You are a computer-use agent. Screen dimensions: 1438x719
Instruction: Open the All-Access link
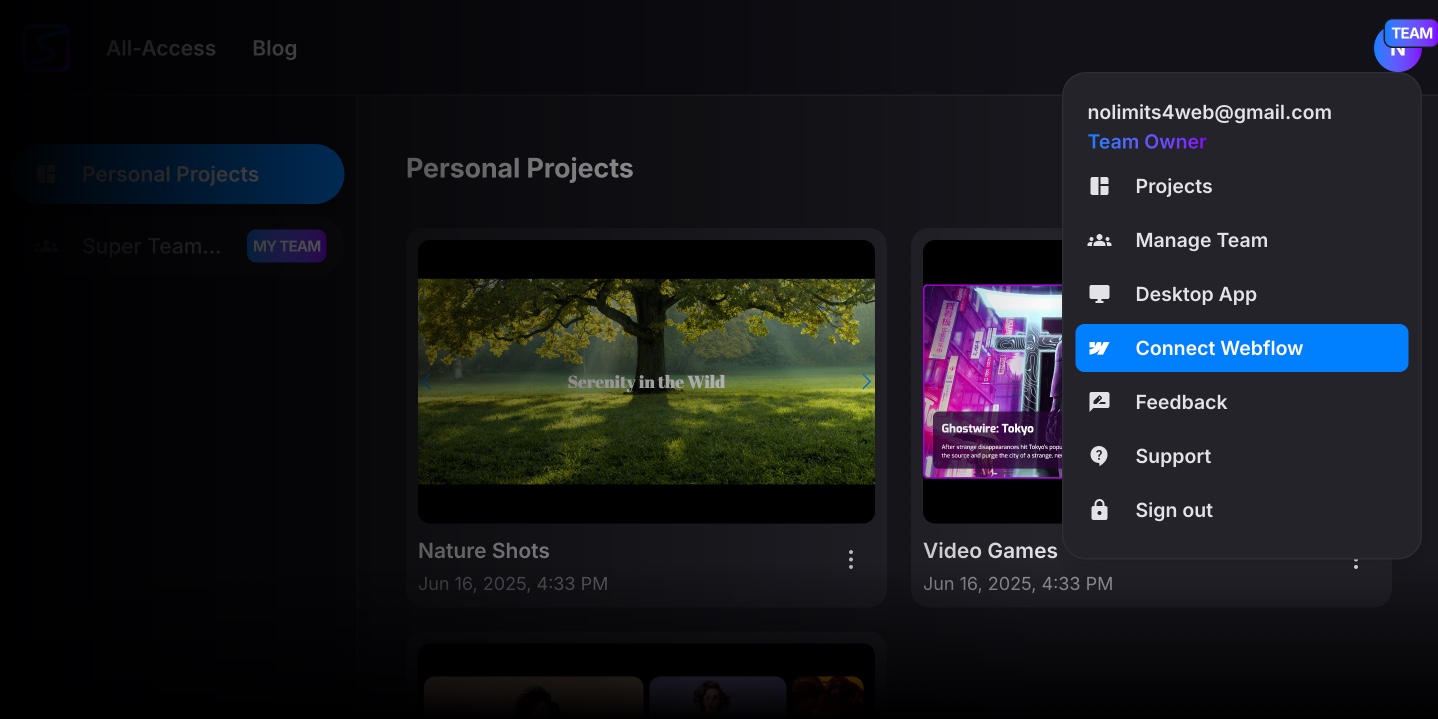click(161, 48)
